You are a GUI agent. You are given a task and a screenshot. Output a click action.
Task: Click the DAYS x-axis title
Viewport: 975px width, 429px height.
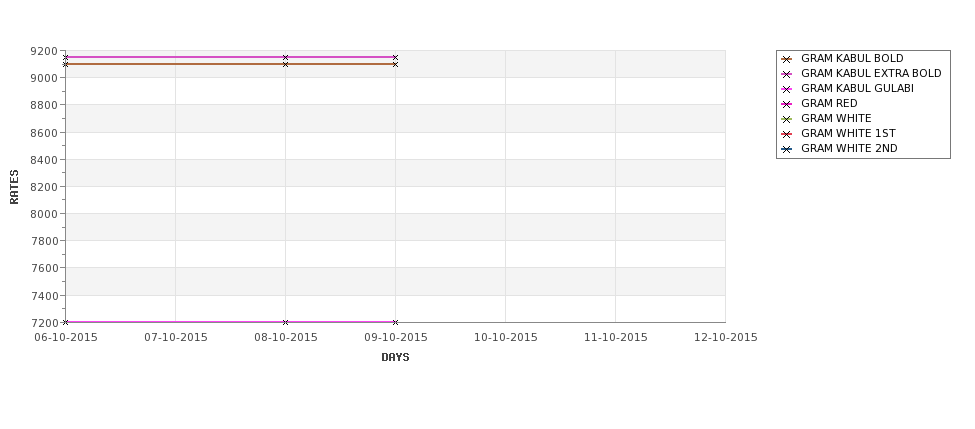(x=395, y=357)
